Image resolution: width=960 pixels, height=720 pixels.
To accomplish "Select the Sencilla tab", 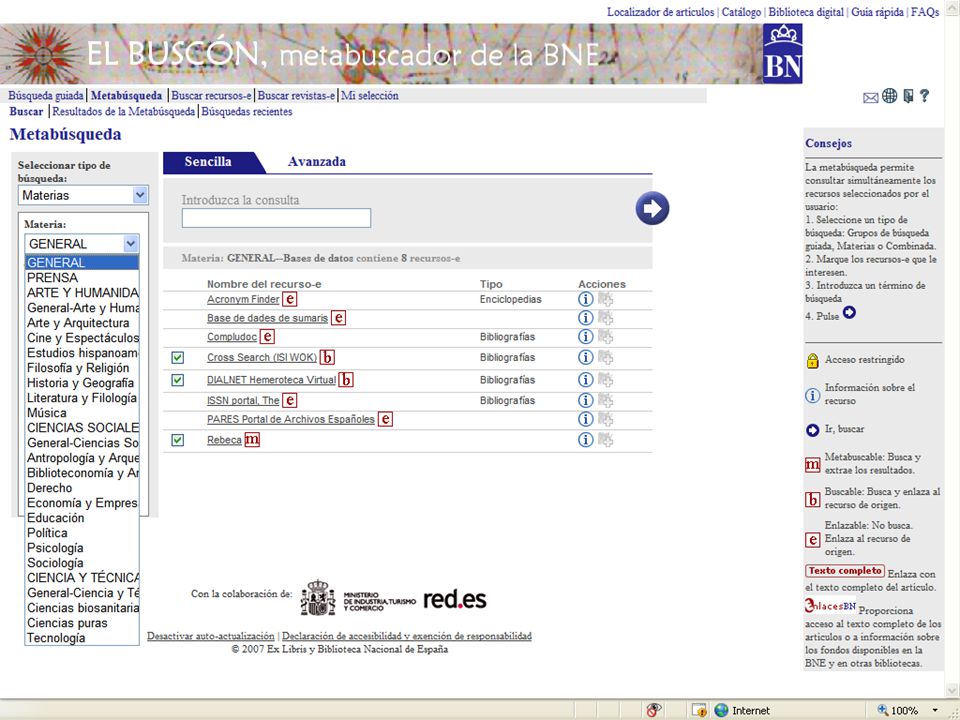I will 208,162.
